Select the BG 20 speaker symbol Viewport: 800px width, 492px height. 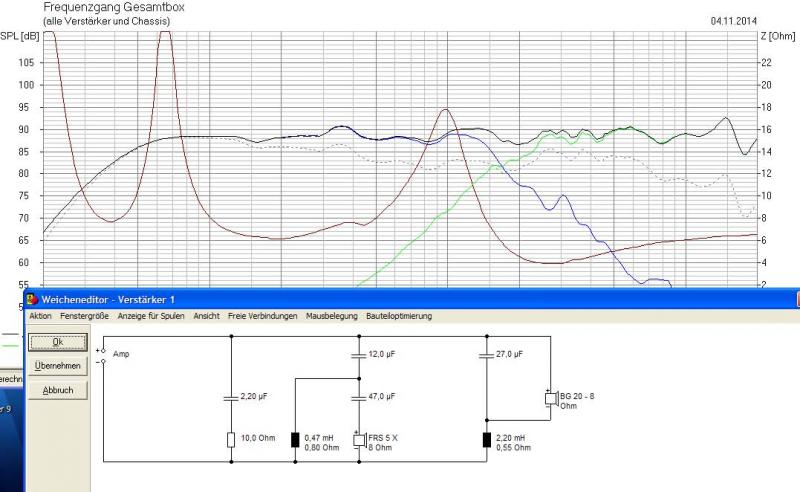point(551,398)
